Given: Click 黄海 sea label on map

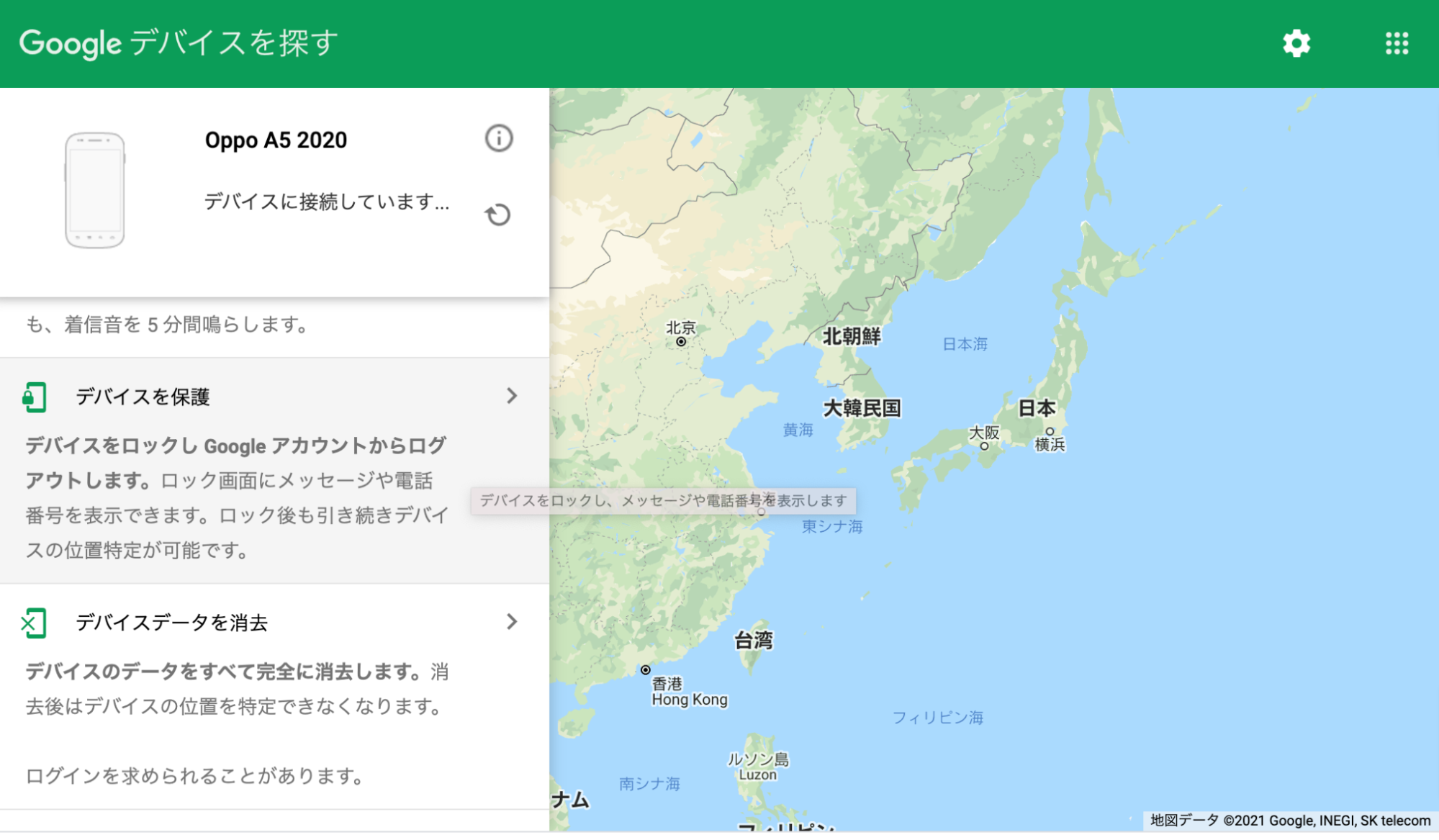Looking at the screenshot, I should pos(798,430).
